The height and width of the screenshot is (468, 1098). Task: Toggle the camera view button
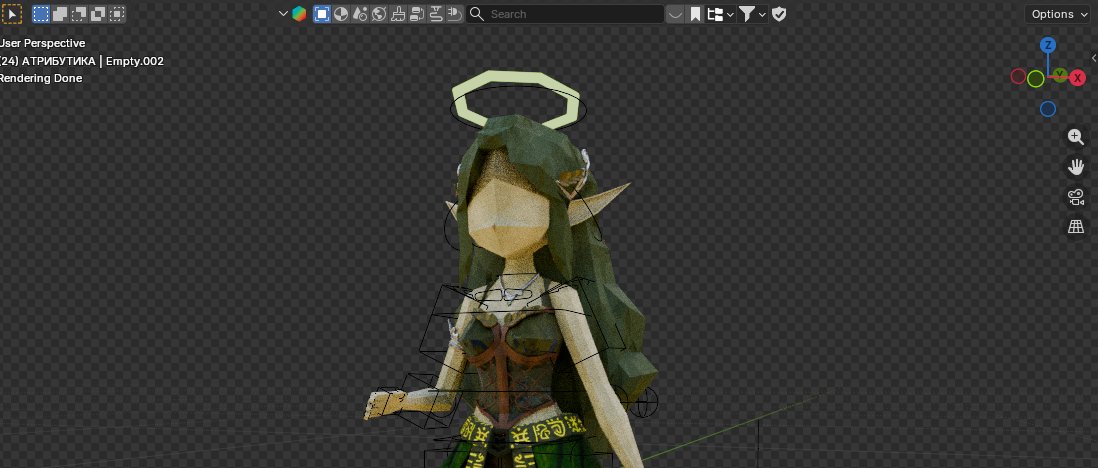(x=1076, y=197)
